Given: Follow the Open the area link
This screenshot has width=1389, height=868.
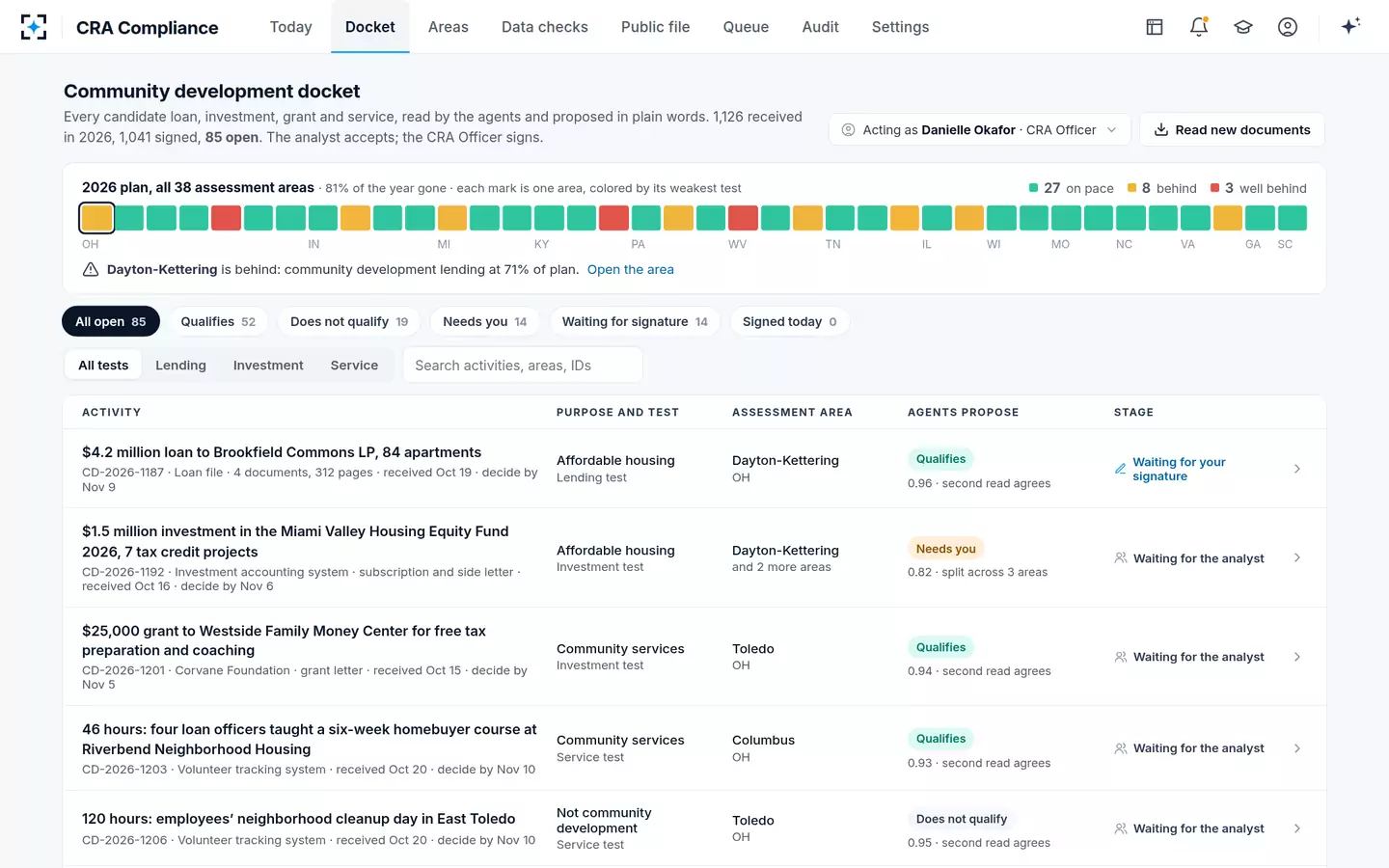Looking at the screenshot, I should tap(631, 270).
